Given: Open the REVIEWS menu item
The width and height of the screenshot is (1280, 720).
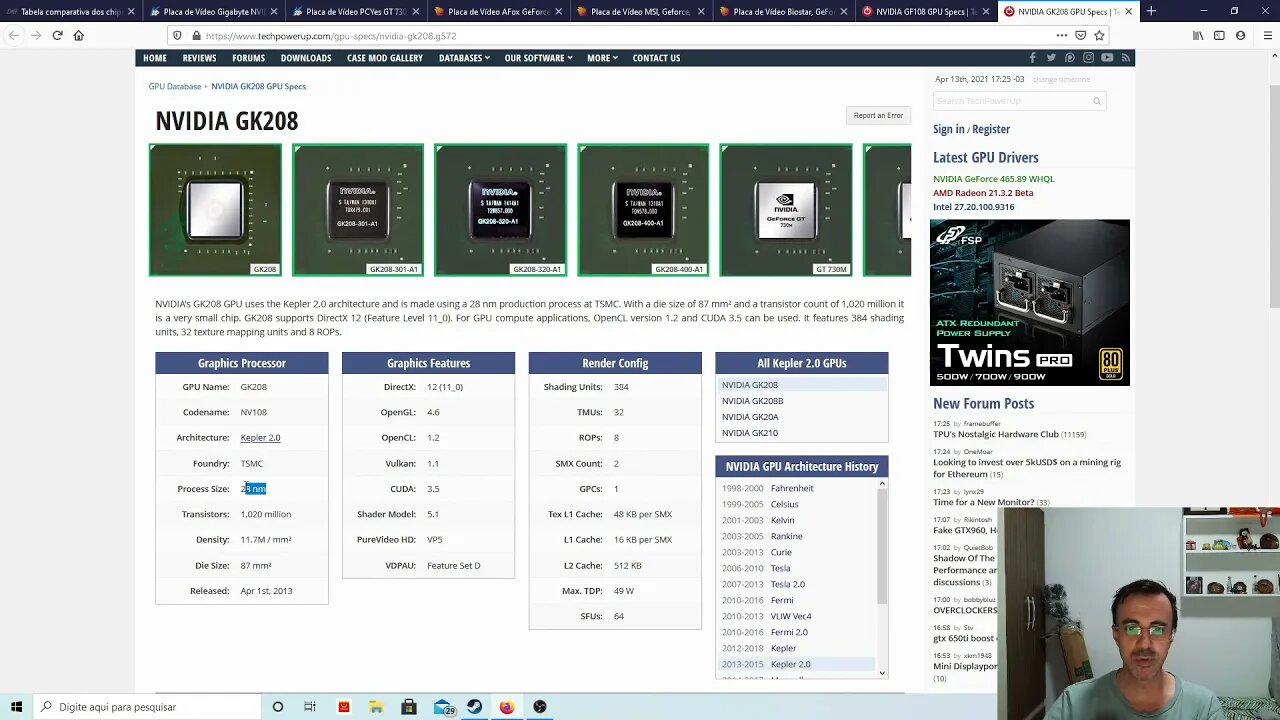Looking at the screenshot, I should point(199,58).
